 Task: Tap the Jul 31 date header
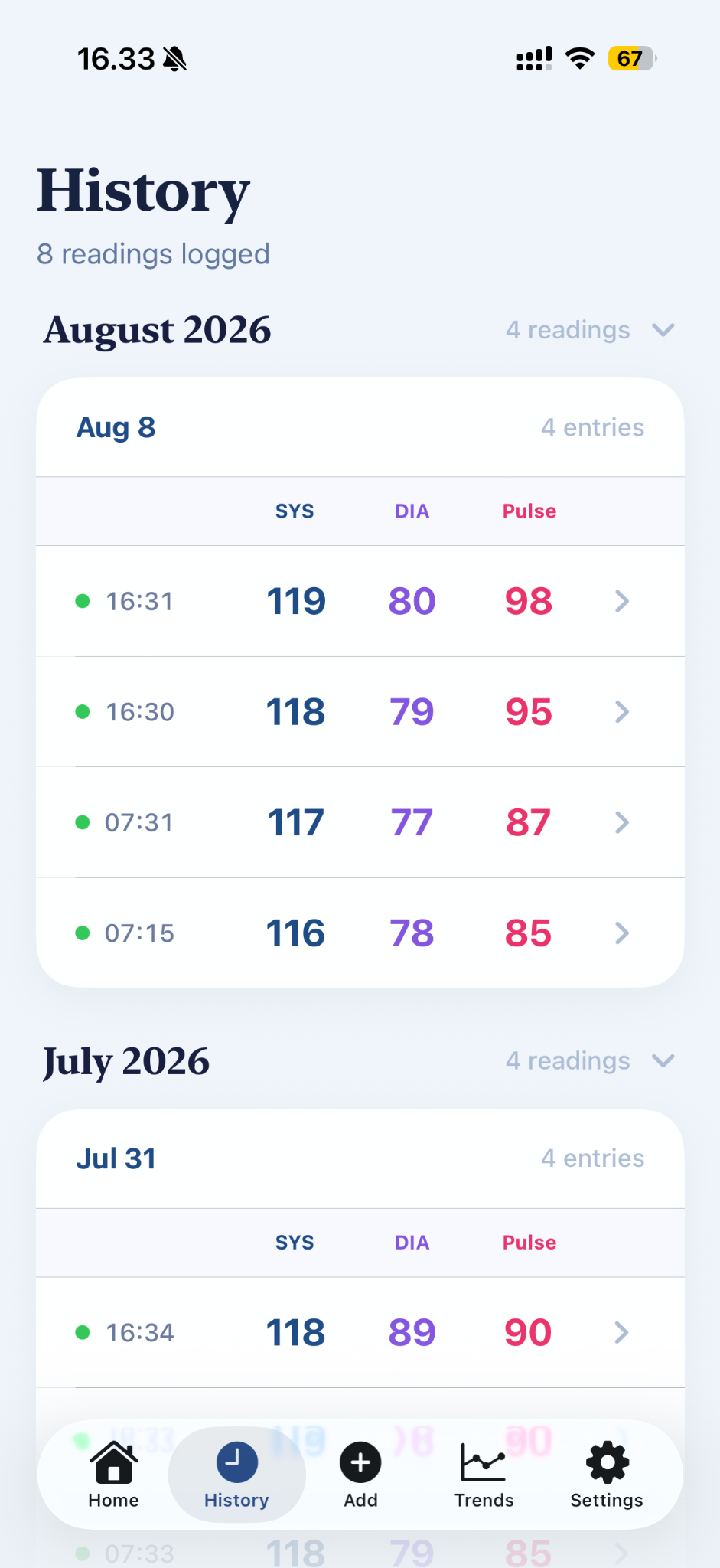tap(116, 1158)
